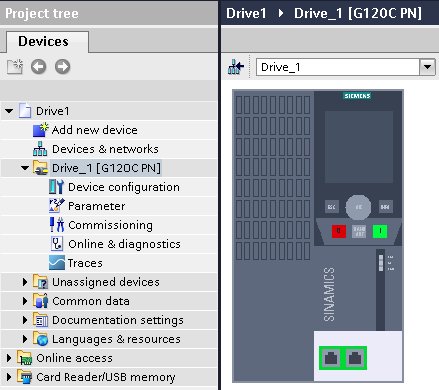Select Languages & resources
Viewport: 439px width, 390px height.
pos(116,339)
